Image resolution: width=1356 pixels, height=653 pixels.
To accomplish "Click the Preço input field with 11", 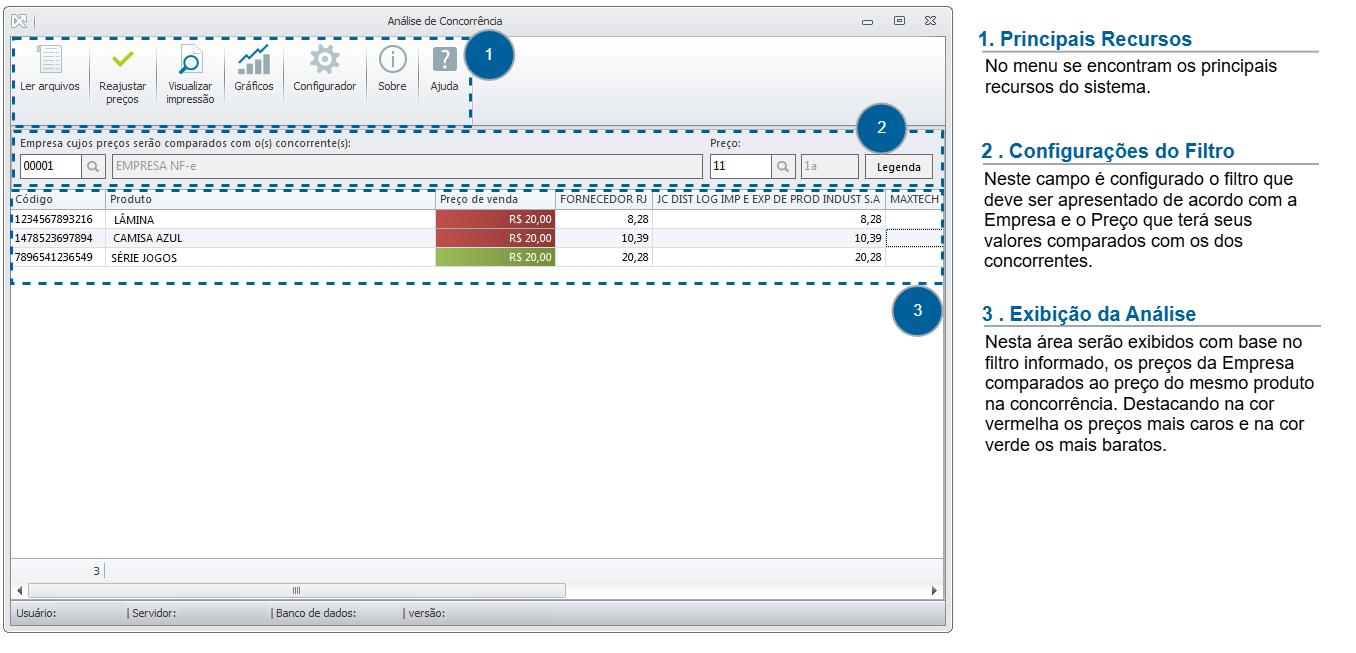I will coord(740,166).
